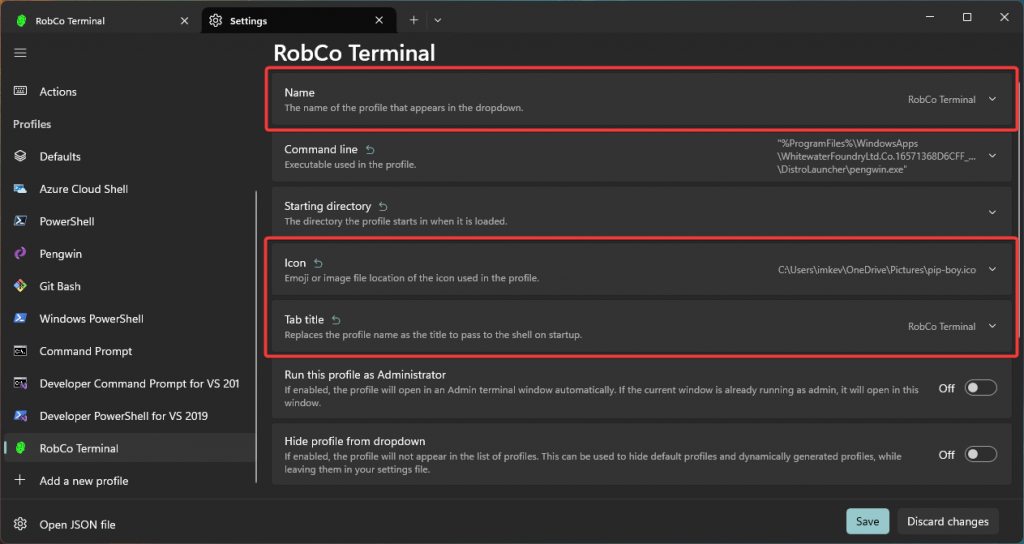Expand the Starting directory setting
Screen dimensions: 1024x544
pos(992,212)
